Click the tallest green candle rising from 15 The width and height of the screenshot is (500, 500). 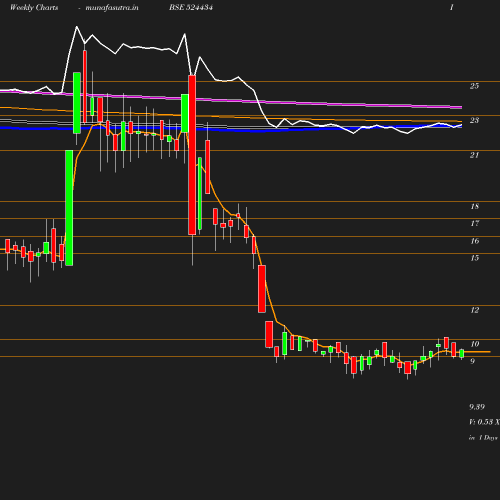coord(69,208)
